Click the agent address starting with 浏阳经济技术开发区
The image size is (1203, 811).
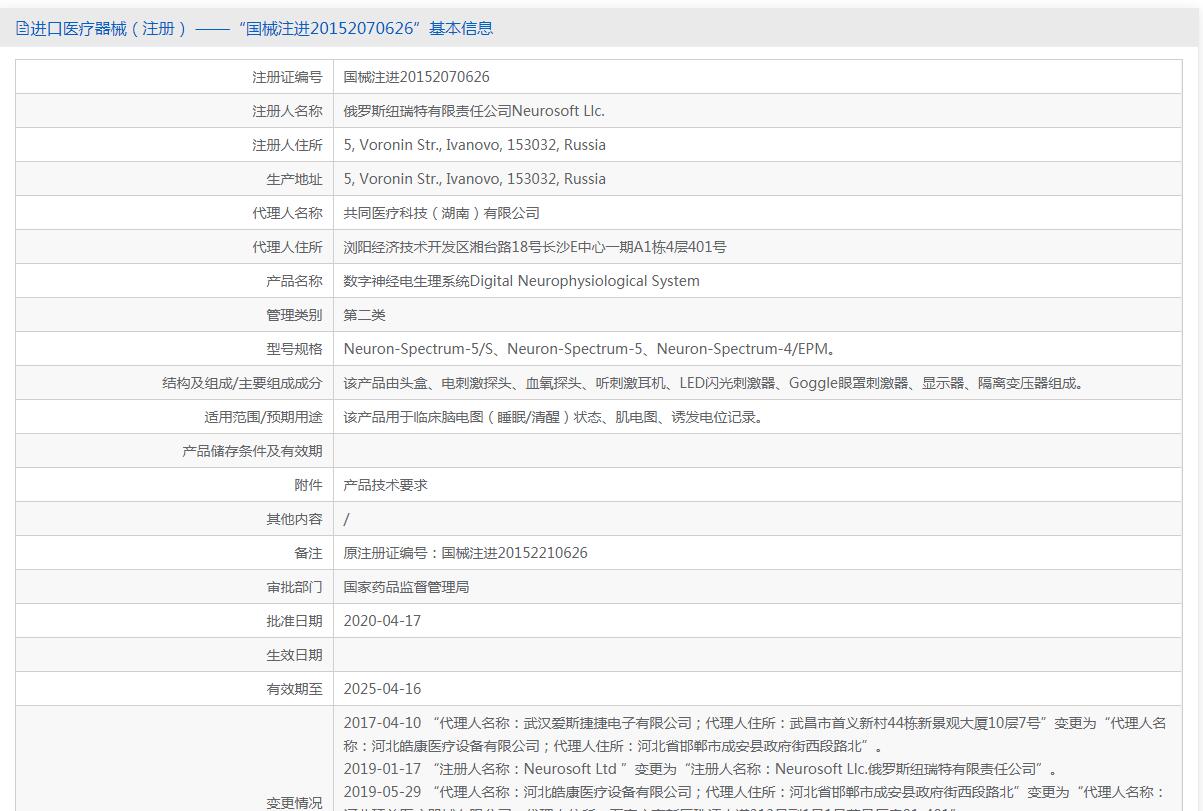point(534,247)
